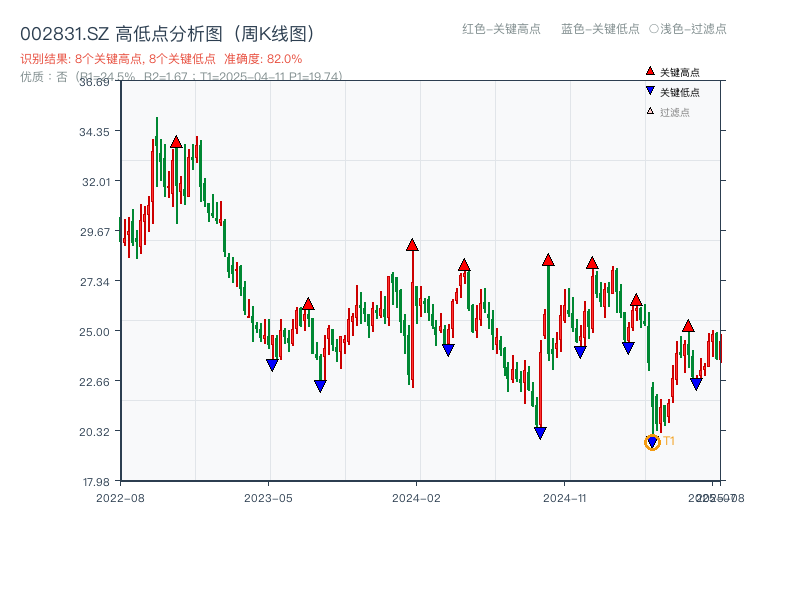This screenshot has width=800, height=600.
Task: Click the T1 label next to the circle marker
Action: [668, 439]
